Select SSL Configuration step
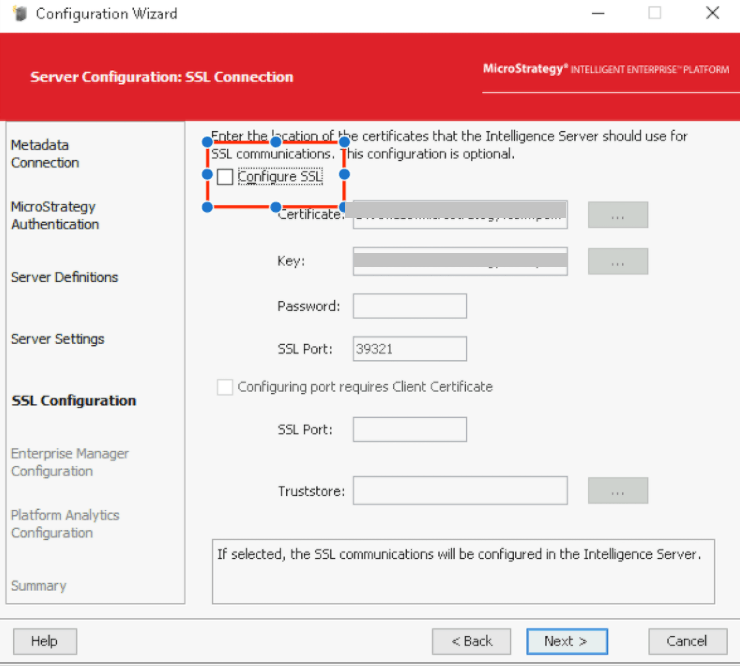Image resolution: width=740 pixels, height=666 pixels. pos(74,401)
